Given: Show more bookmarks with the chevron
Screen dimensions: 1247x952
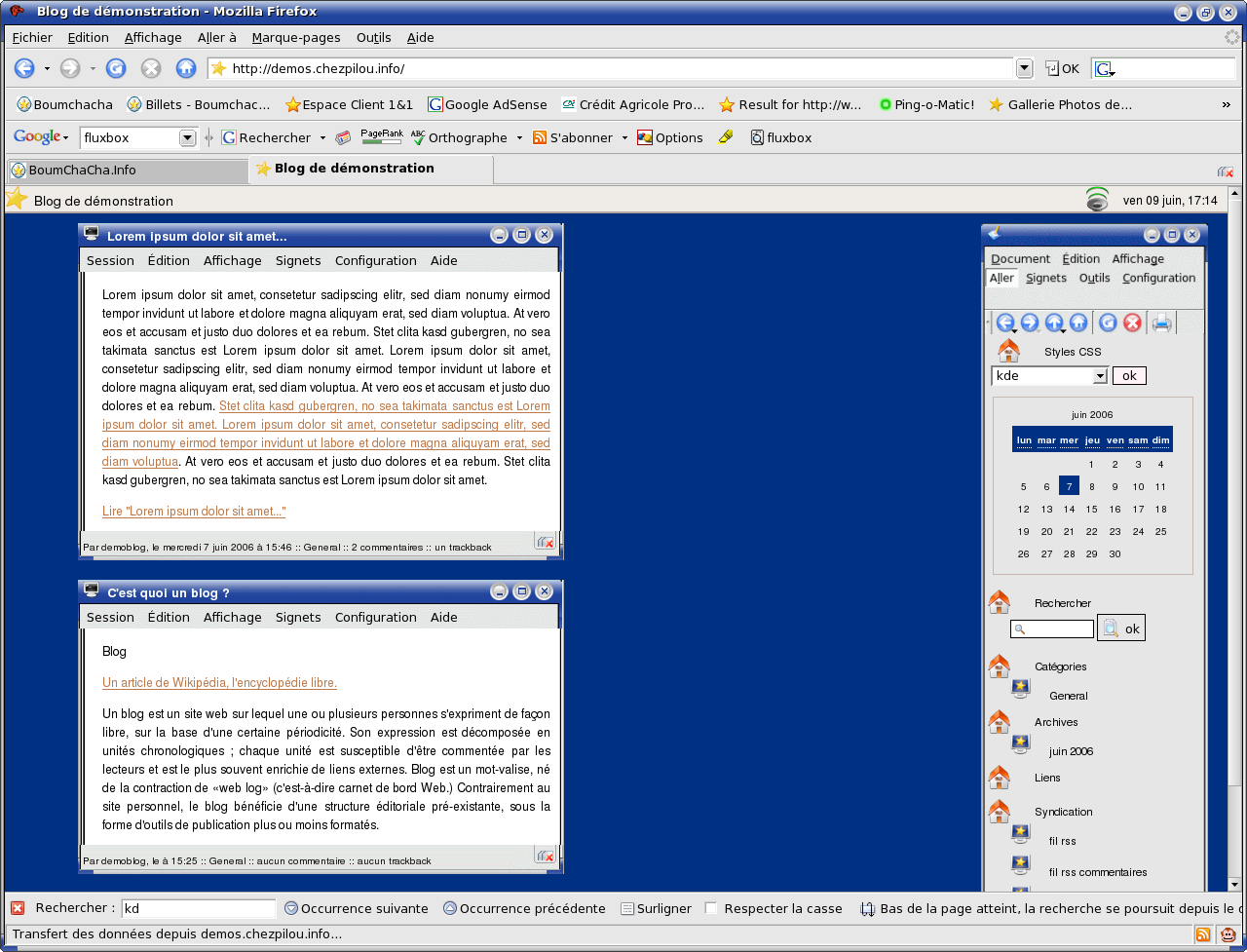Looking at the screenshot, I should pos(1226,104).
